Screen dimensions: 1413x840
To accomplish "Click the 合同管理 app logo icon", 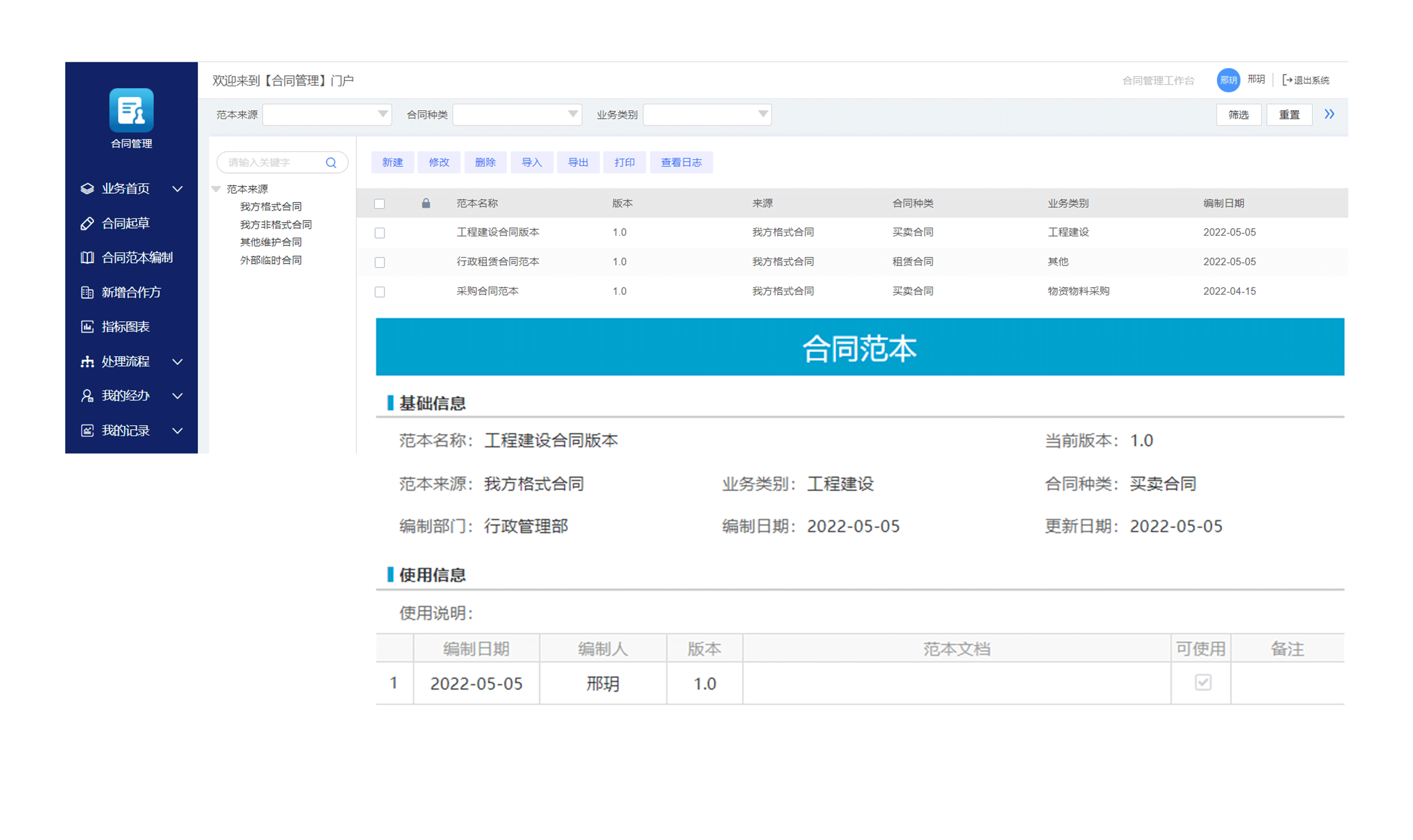I will (131, 110).
